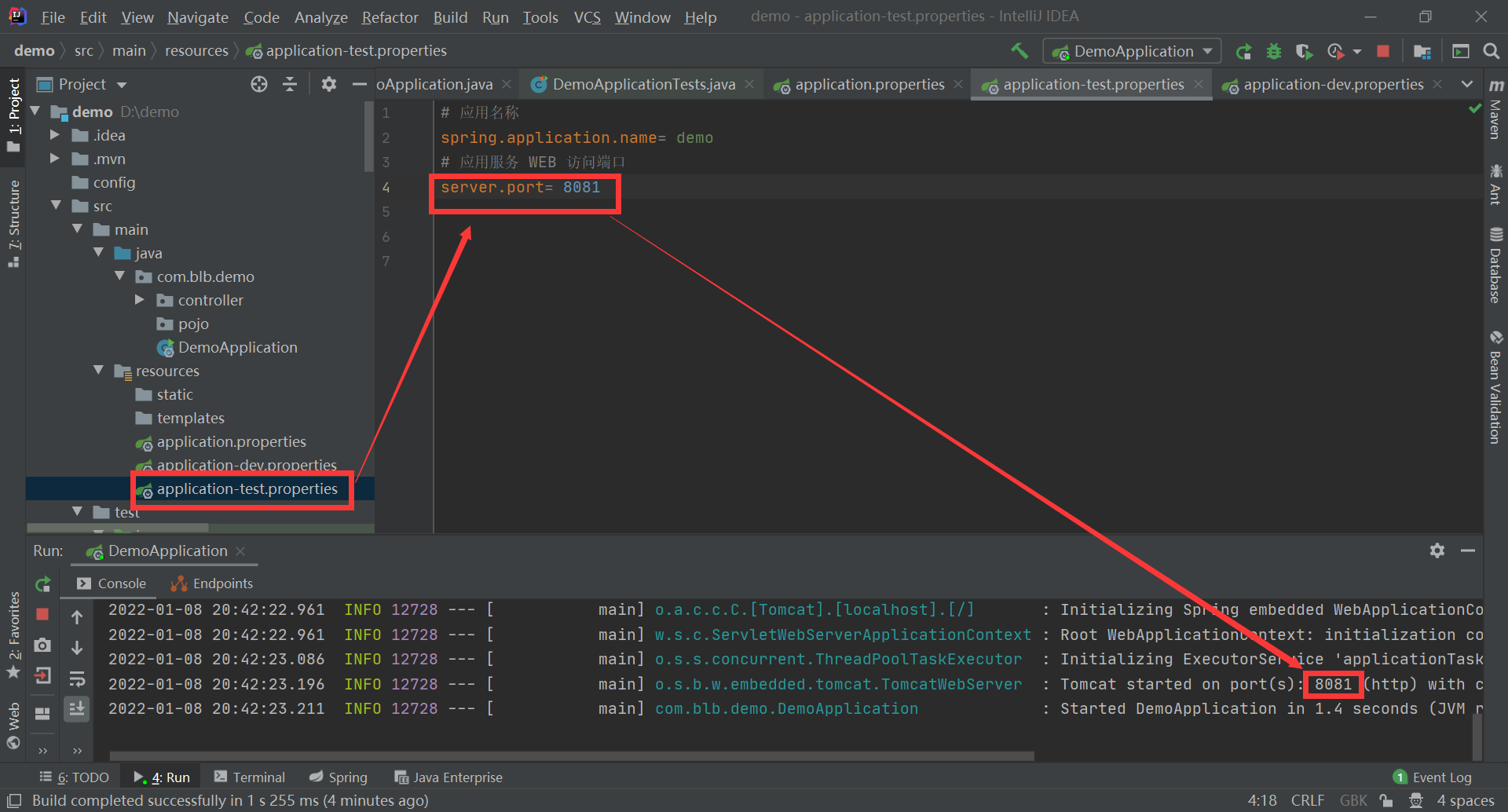Click the thread dump camera icon
The width and height of the screenshot is (1508, 812).
43,645
